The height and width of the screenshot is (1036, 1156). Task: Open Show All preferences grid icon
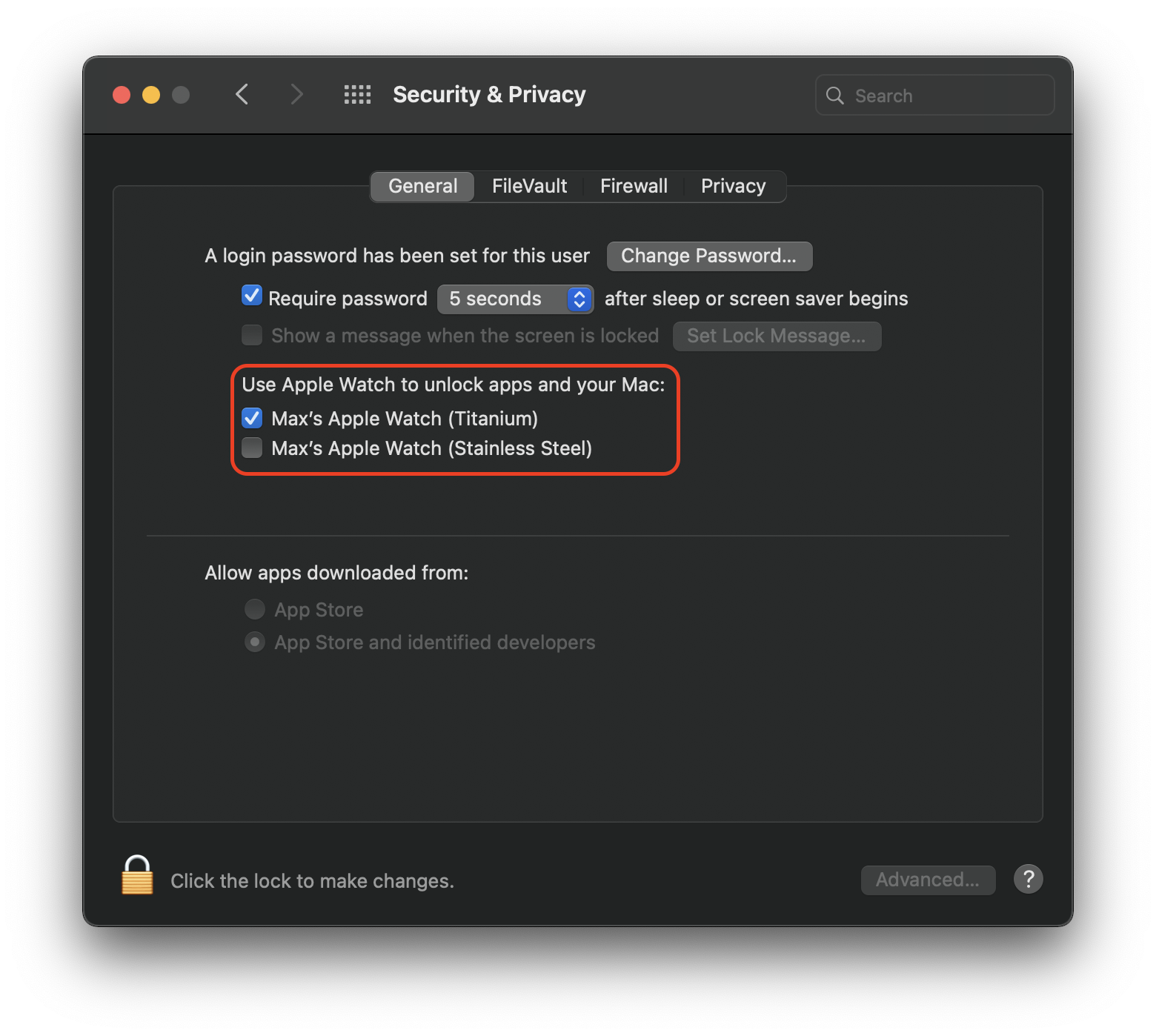tap(357, 94)
